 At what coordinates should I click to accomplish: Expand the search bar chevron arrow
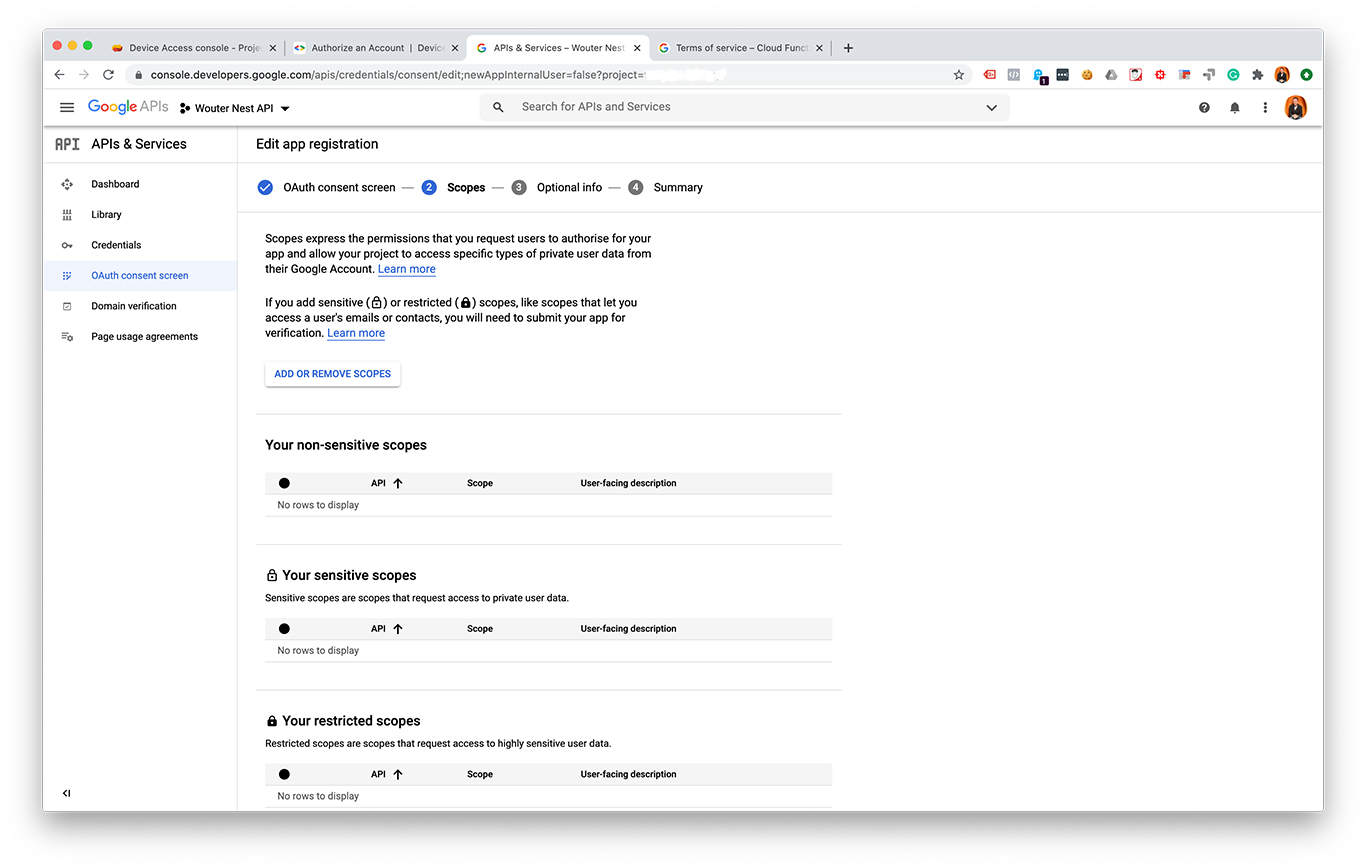(991, 108)
